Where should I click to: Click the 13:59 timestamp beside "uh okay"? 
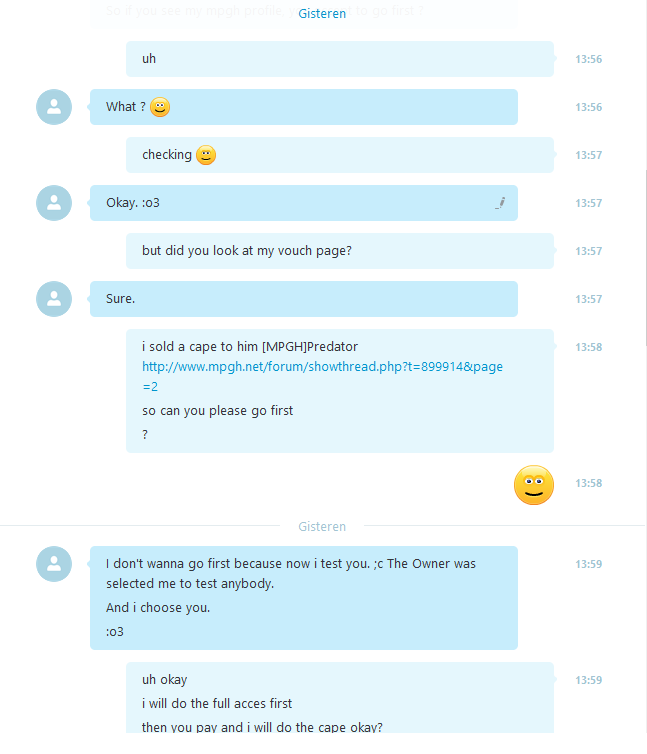pyautogui.click(x=588, y=680)
